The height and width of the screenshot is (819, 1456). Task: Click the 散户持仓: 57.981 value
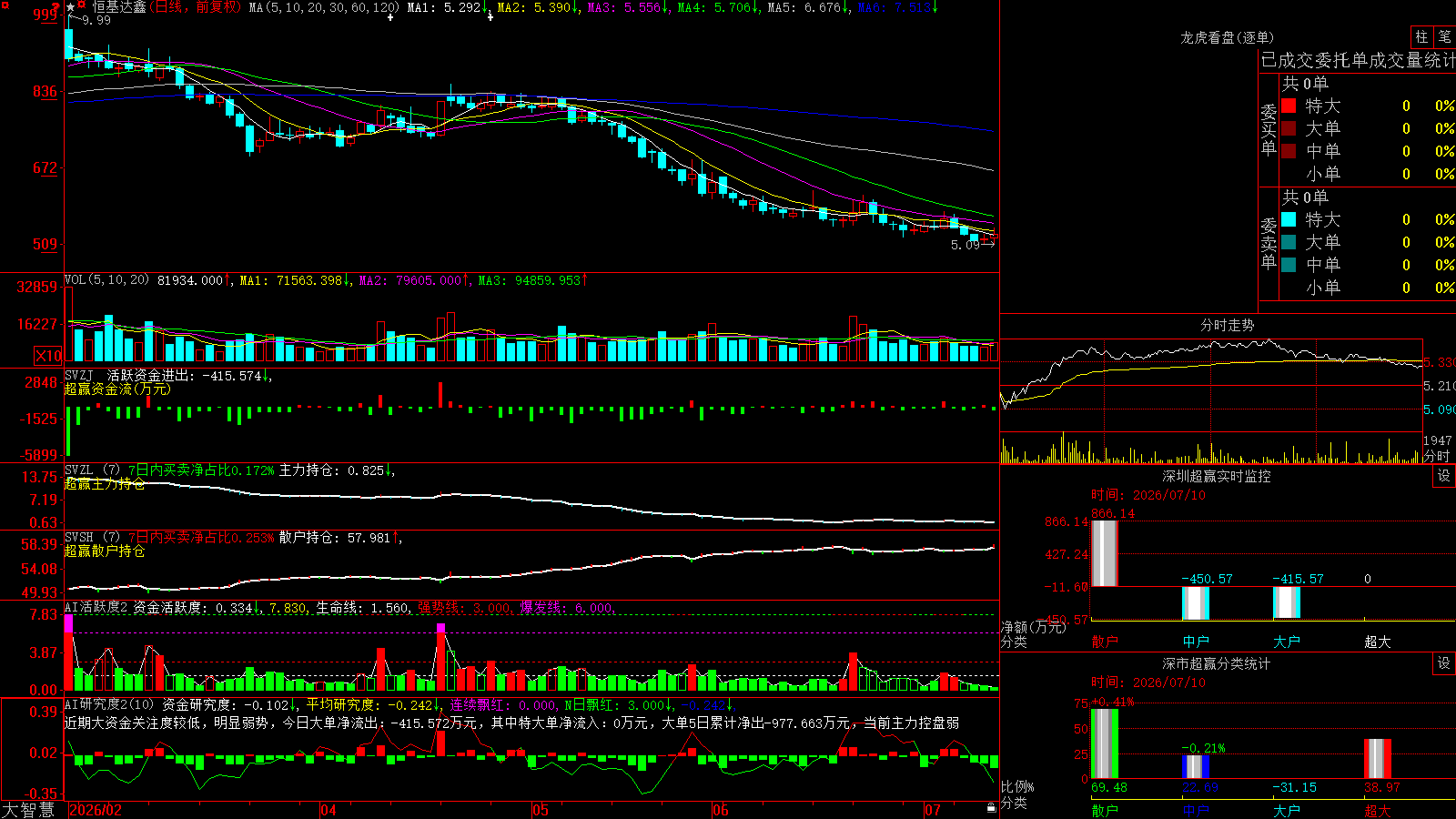point(340,538)
